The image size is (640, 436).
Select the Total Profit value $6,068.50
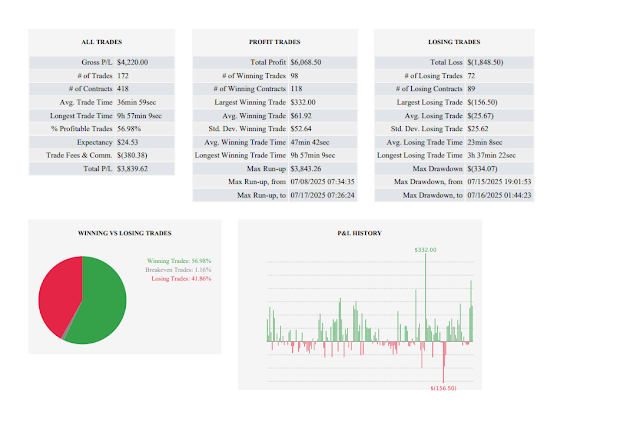click(306, 62)
